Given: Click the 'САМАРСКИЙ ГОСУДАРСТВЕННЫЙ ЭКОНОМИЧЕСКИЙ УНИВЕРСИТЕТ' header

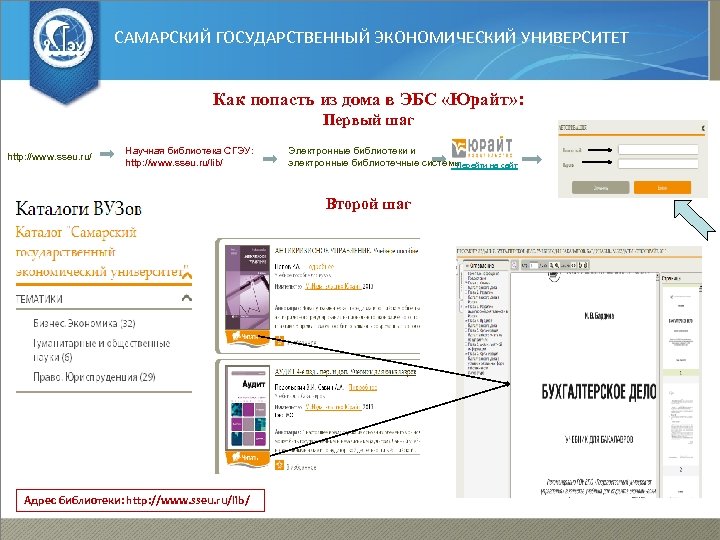Looking at the screenshot, I should click(x=371, y=37).
